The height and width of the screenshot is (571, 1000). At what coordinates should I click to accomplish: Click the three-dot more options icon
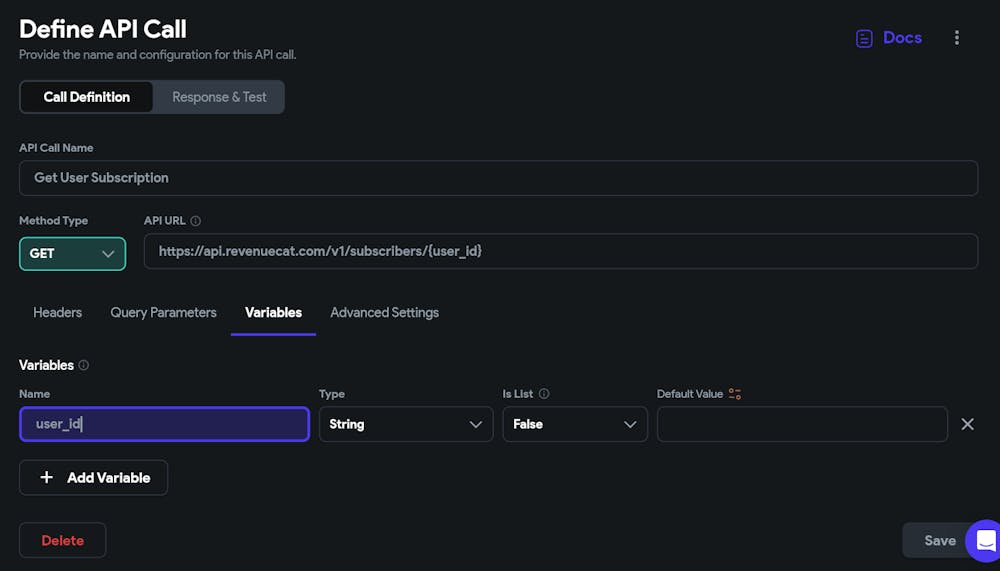957,38
